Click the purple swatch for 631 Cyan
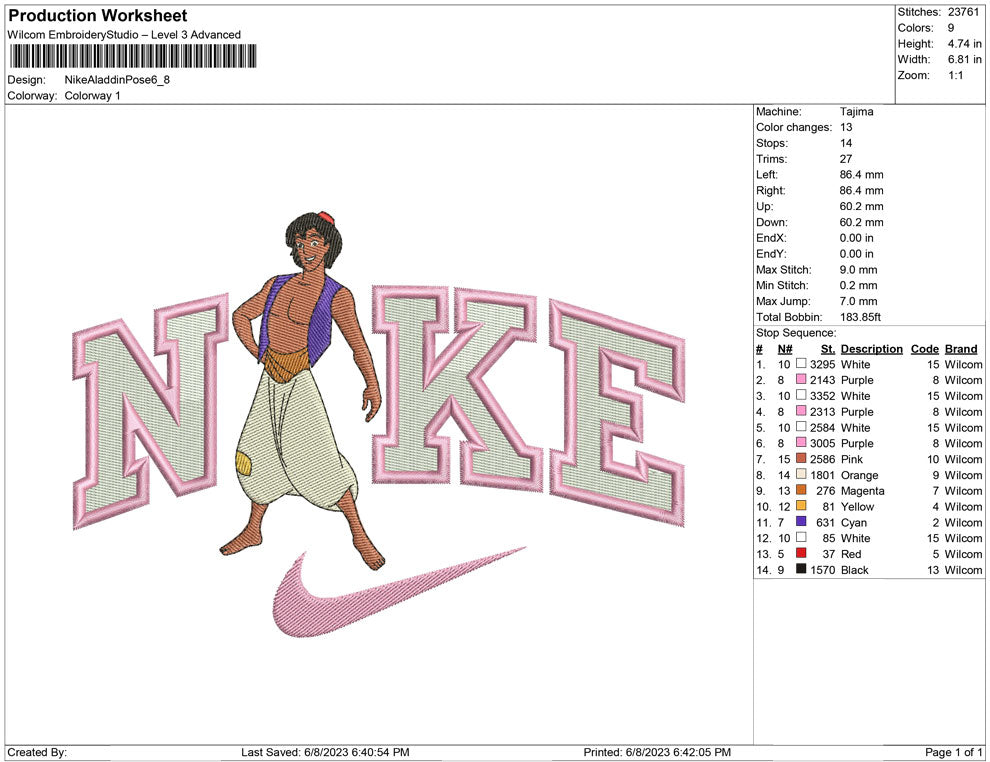 801,521
